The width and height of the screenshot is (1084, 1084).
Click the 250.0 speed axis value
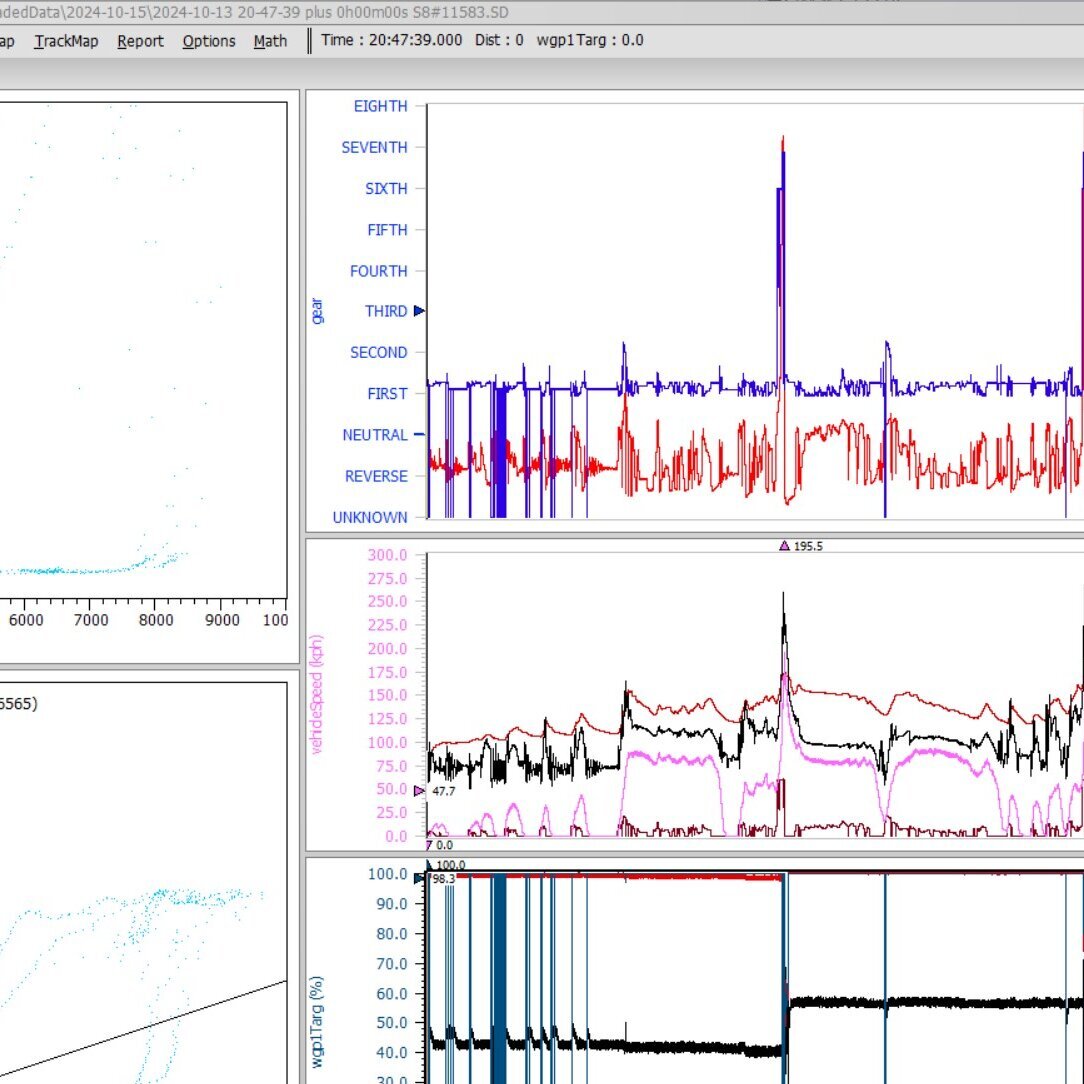coord(387,601)
